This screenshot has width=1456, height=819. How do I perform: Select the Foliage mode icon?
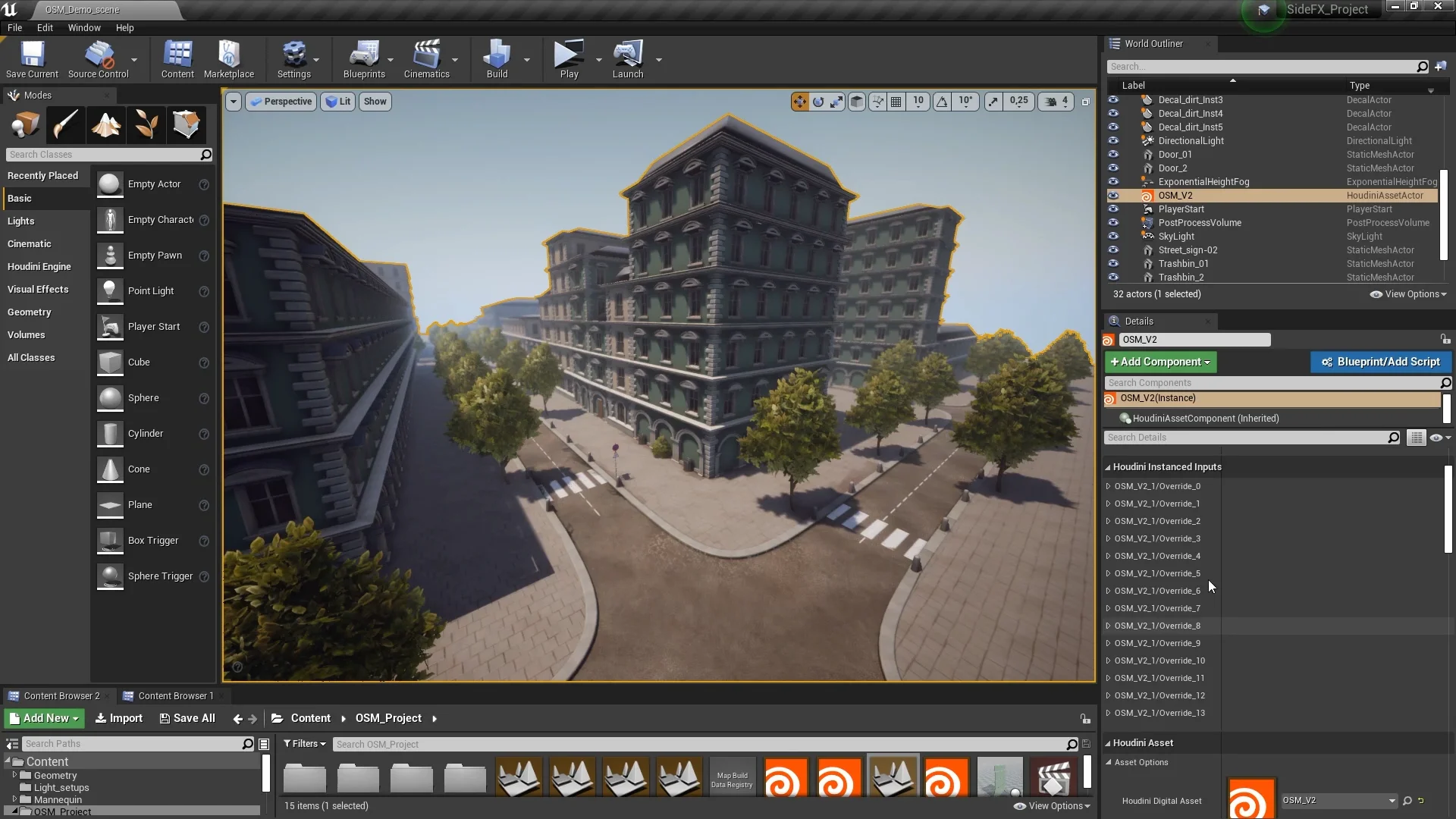pos(146,124)
